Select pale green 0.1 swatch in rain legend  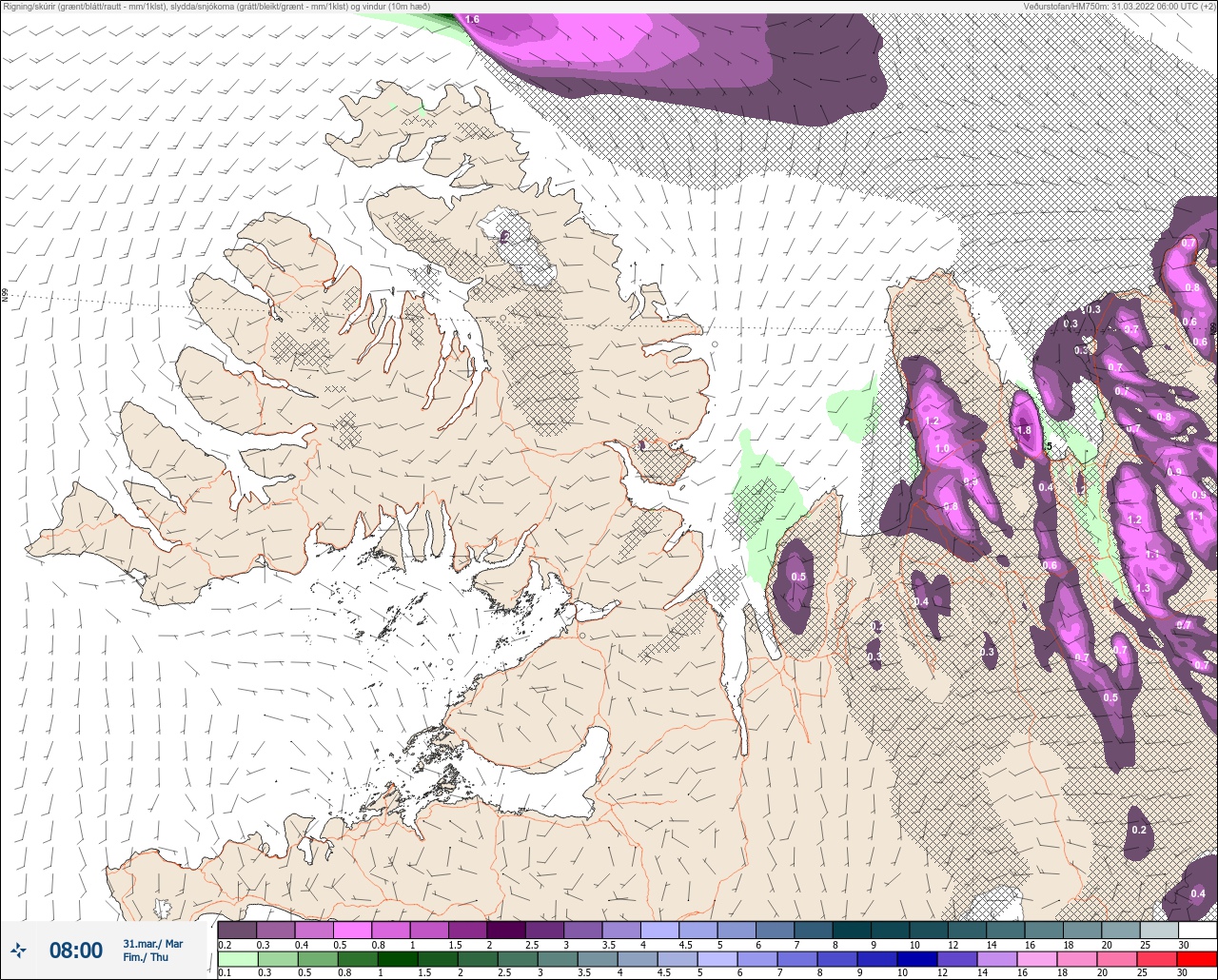coord(237,958)
